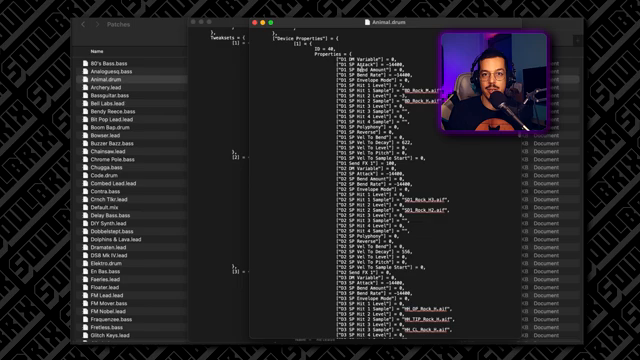
Task: Click the file icon of Chrome Pole.bass
Action: coord(85,160)
